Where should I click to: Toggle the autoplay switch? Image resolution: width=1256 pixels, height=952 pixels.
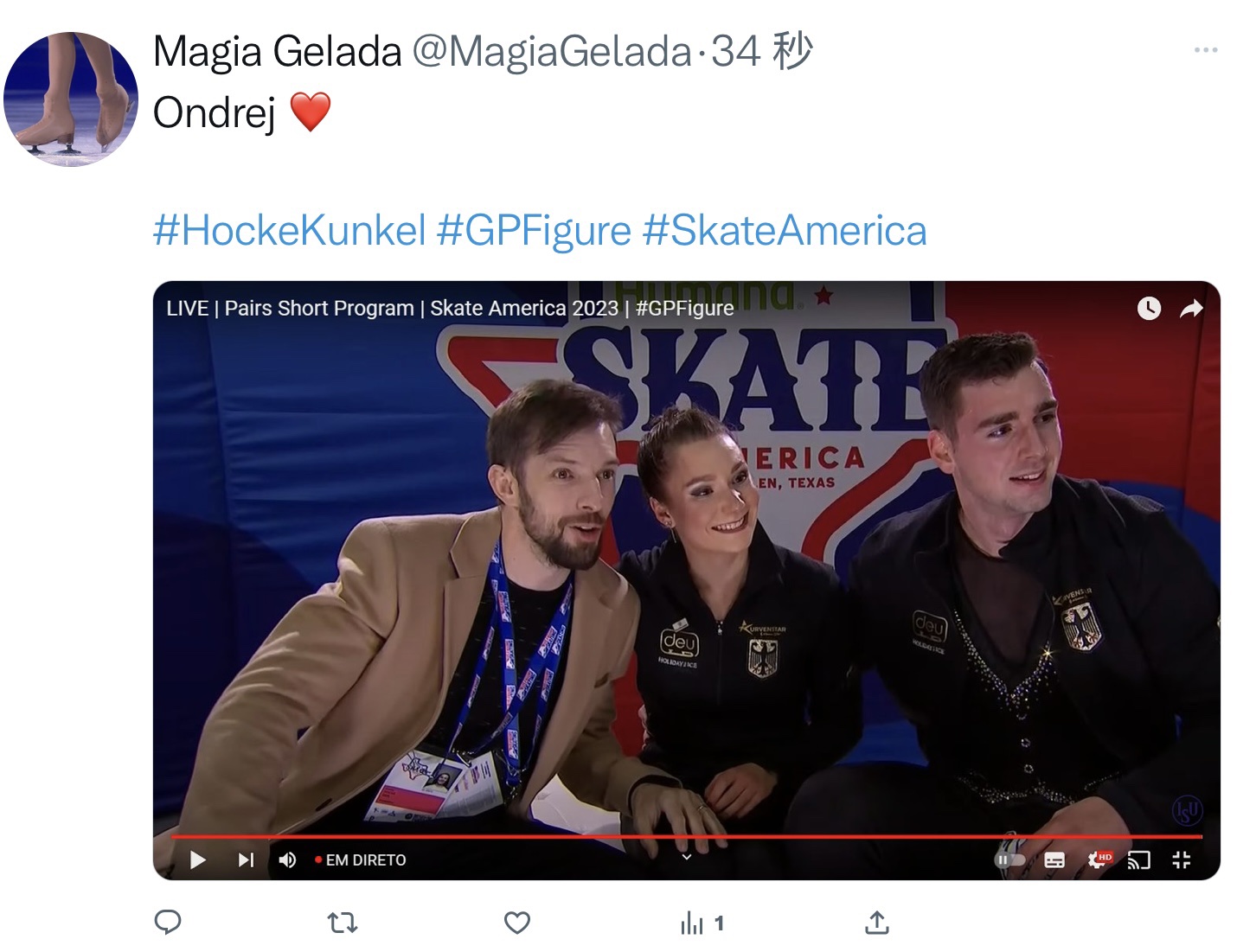pyautogui.click(x=1009, y=859)
